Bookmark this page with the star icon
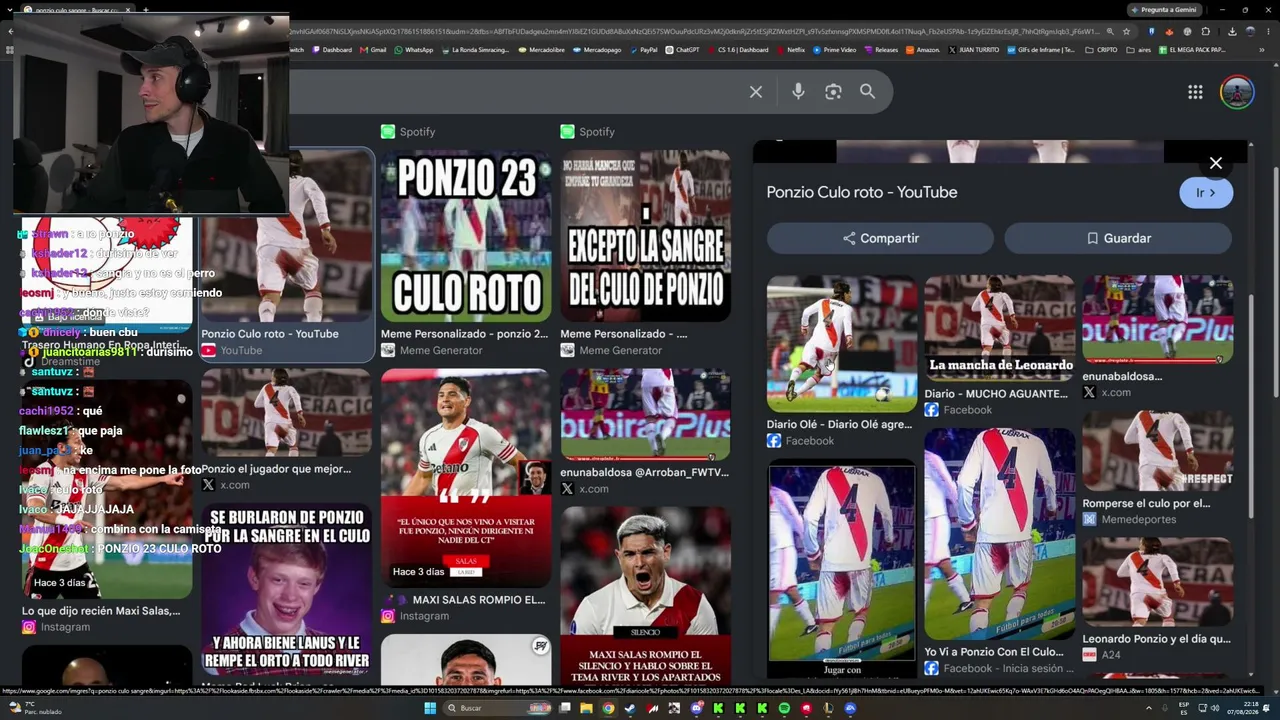 [x=1127, y=32]
